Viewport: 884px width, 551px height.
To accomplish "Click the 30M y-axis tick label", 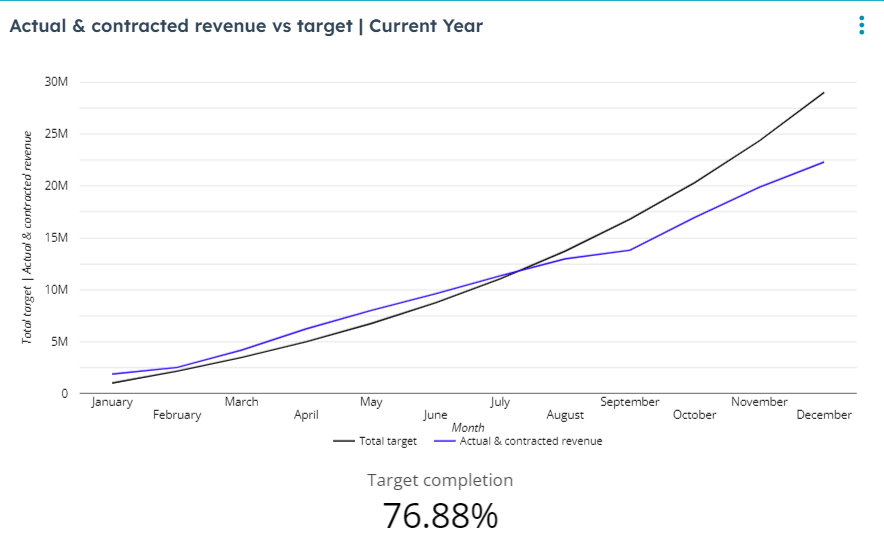I will [56, 82].
